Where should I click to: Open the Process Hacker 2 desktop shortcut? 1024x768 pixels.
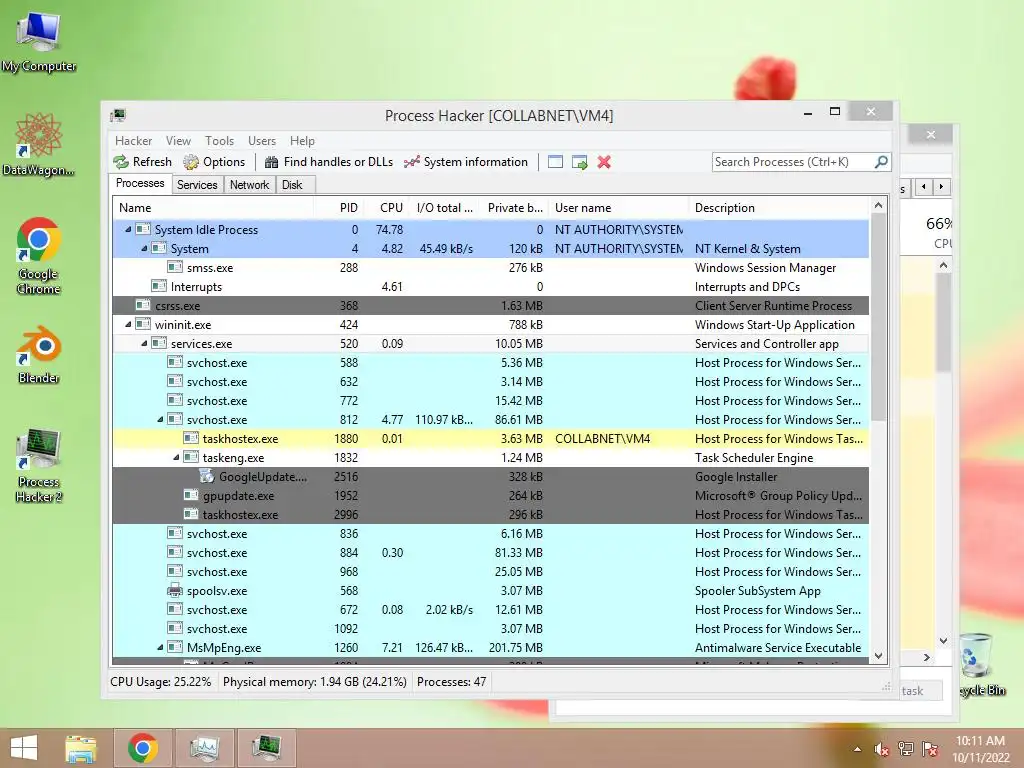tap(39, 466)
